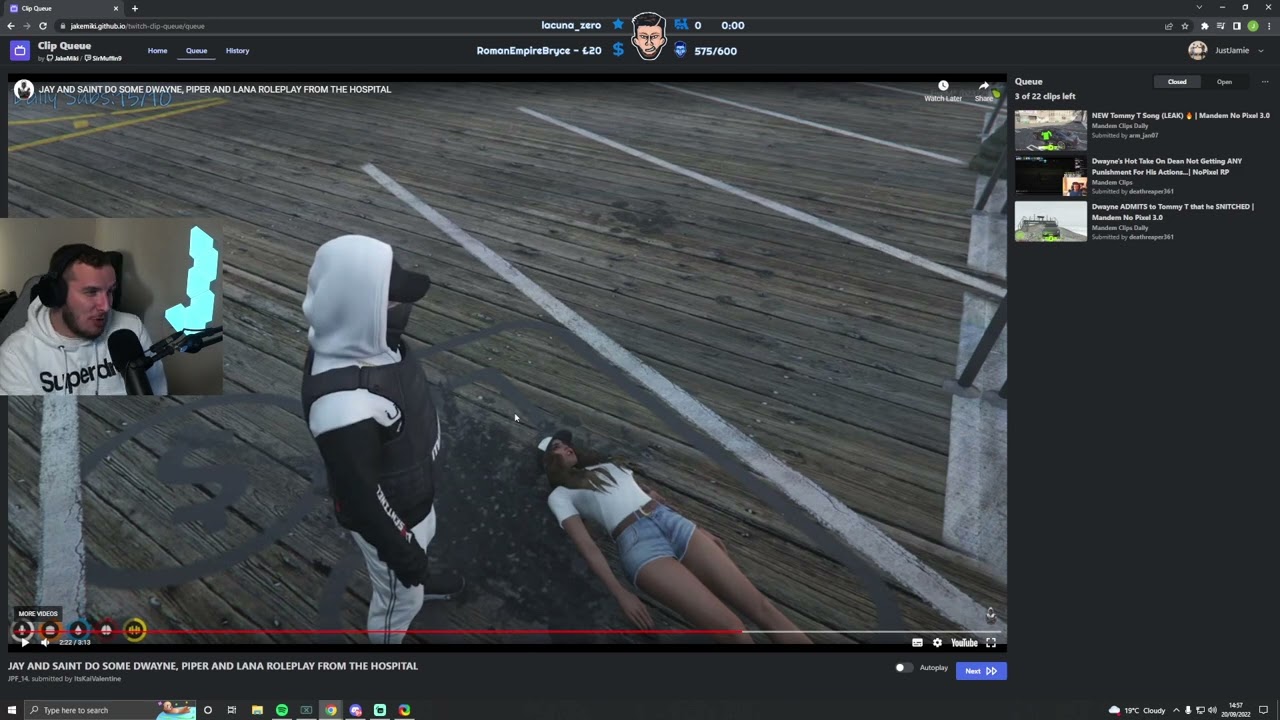Expand the JustJamie account dropdown
The image size is (1280, 720).
(1260, 51)
